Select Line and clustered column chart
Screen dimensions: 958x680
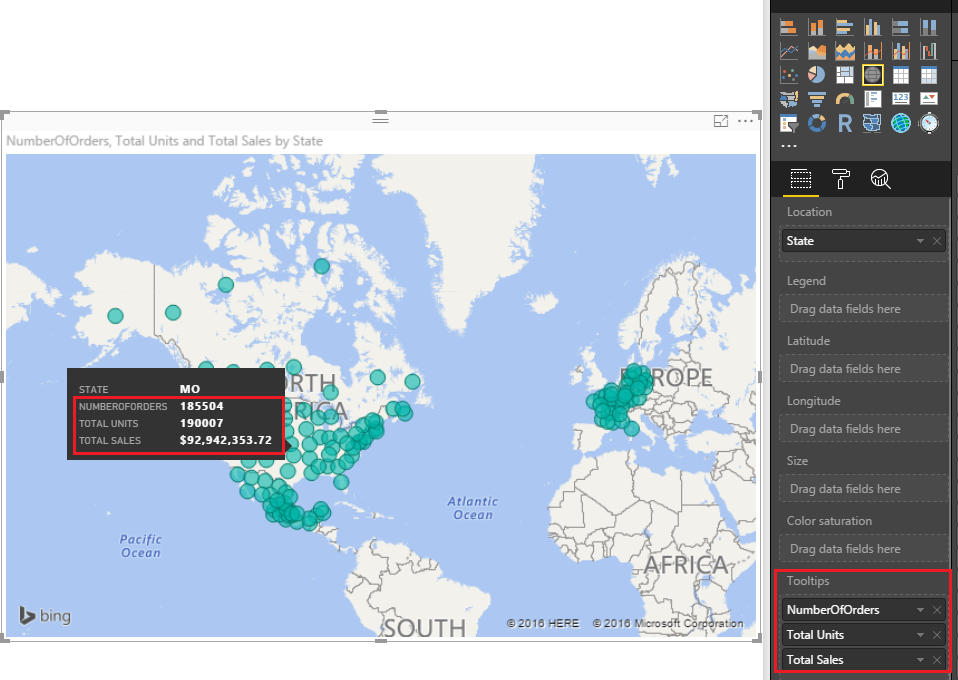tap(901, 51)
